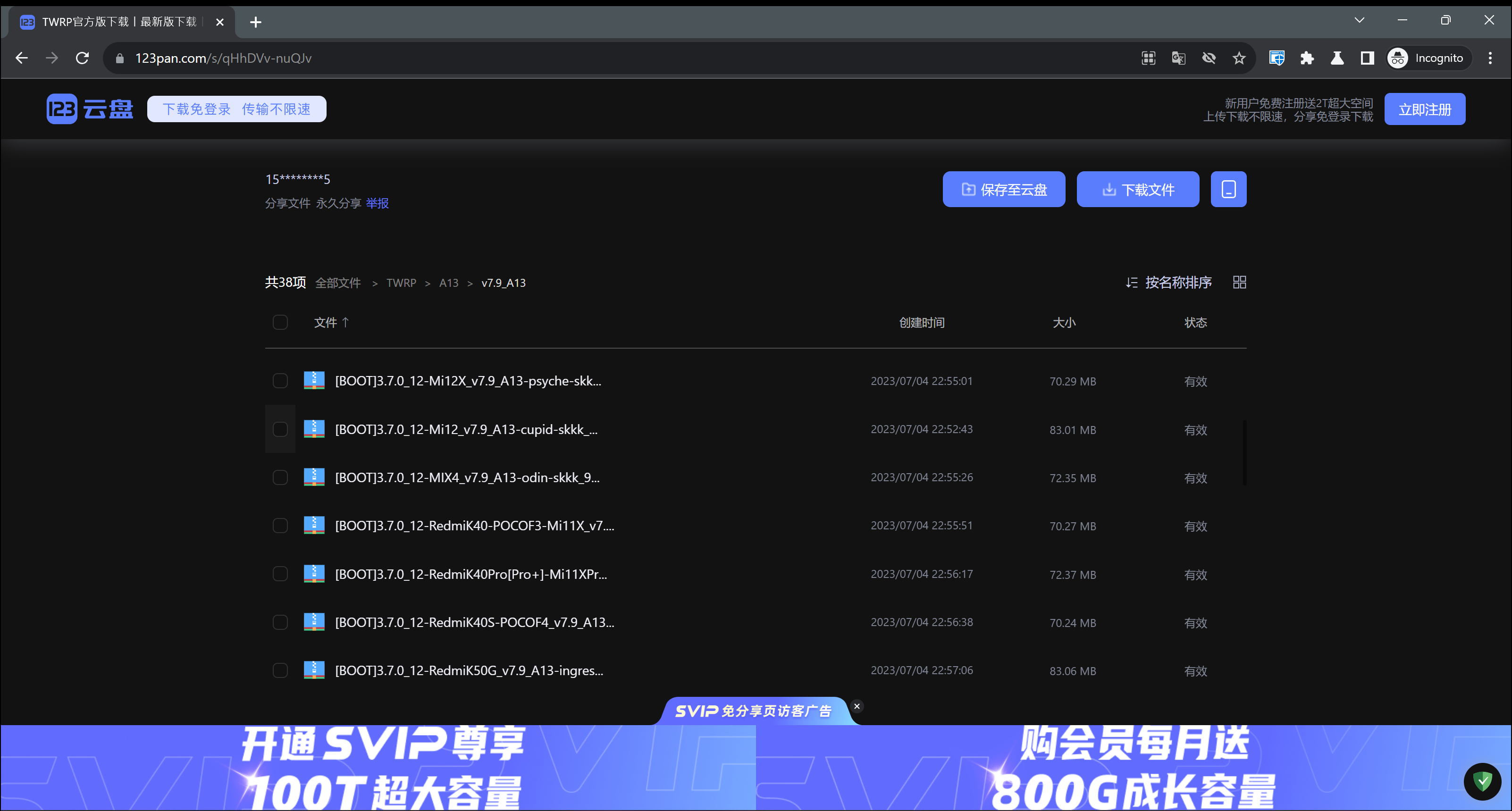Click the date 2023/07/04 22:56:17

(922, 574)
